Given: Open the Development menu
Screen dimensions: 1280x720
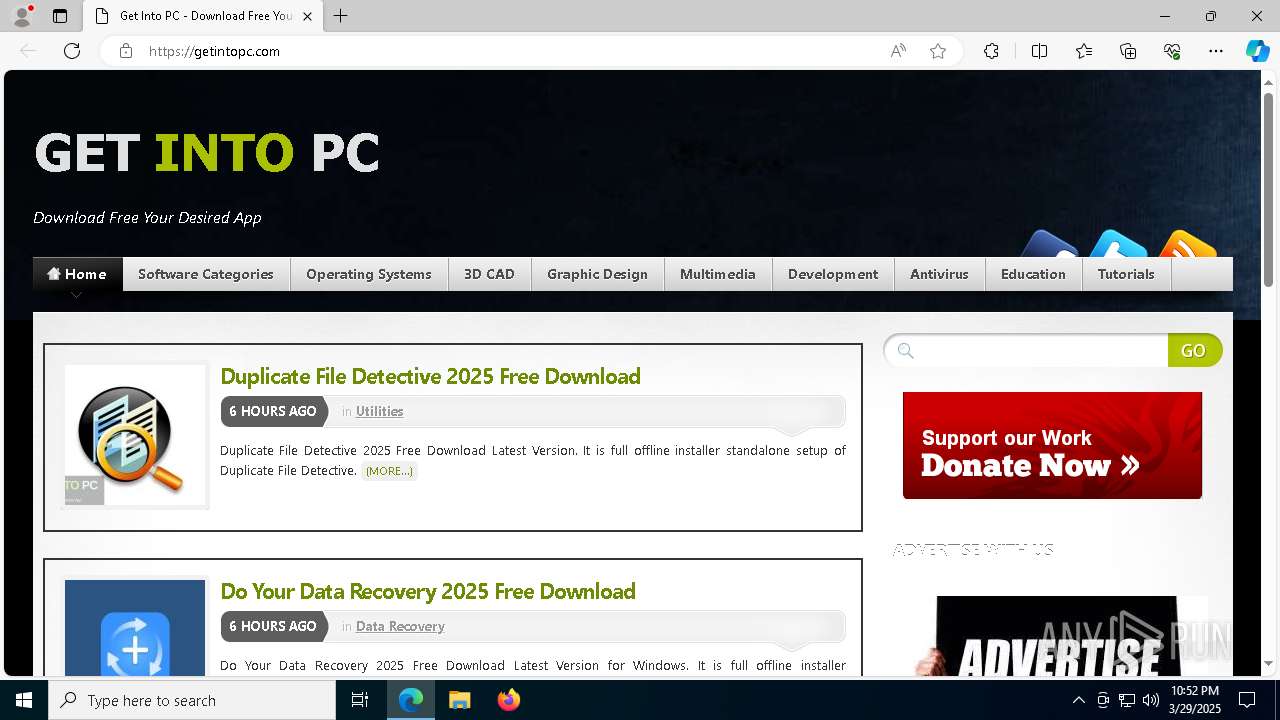Looking at the screenshot, I should (833, 274).
